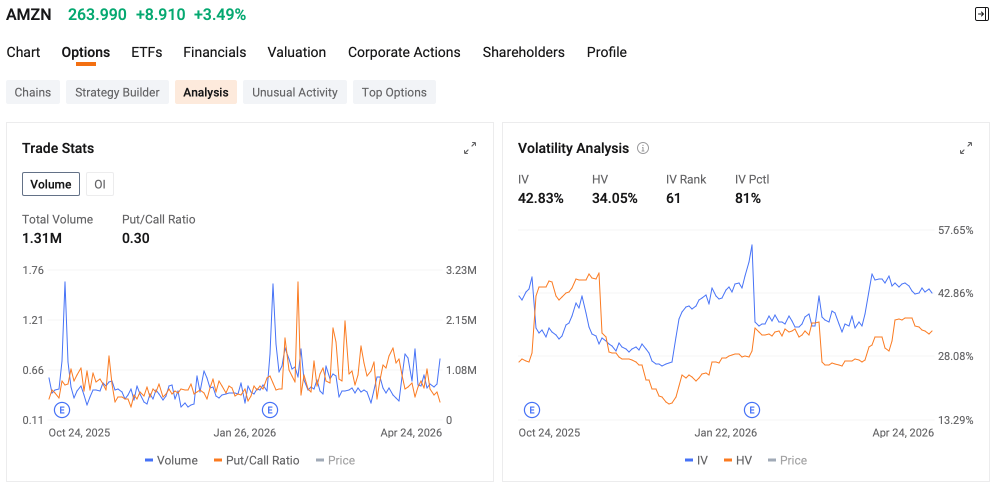The height and width of the screenshot is (488, 997).
Task: Open the Profile tab
Action: tap(607, 52)
